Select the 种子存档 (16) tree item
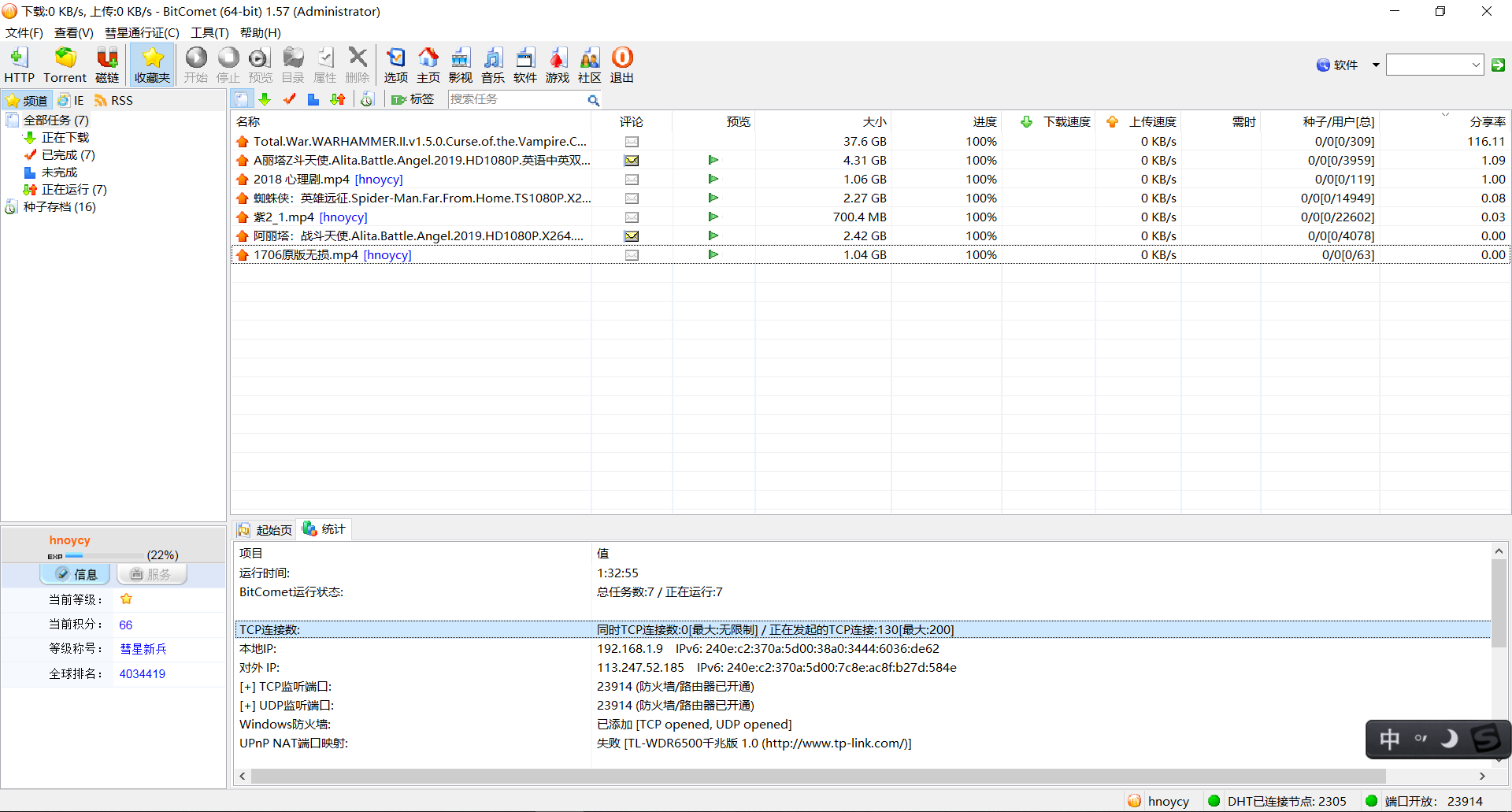This screenshot has width=1512, height=812. [59, 207]
